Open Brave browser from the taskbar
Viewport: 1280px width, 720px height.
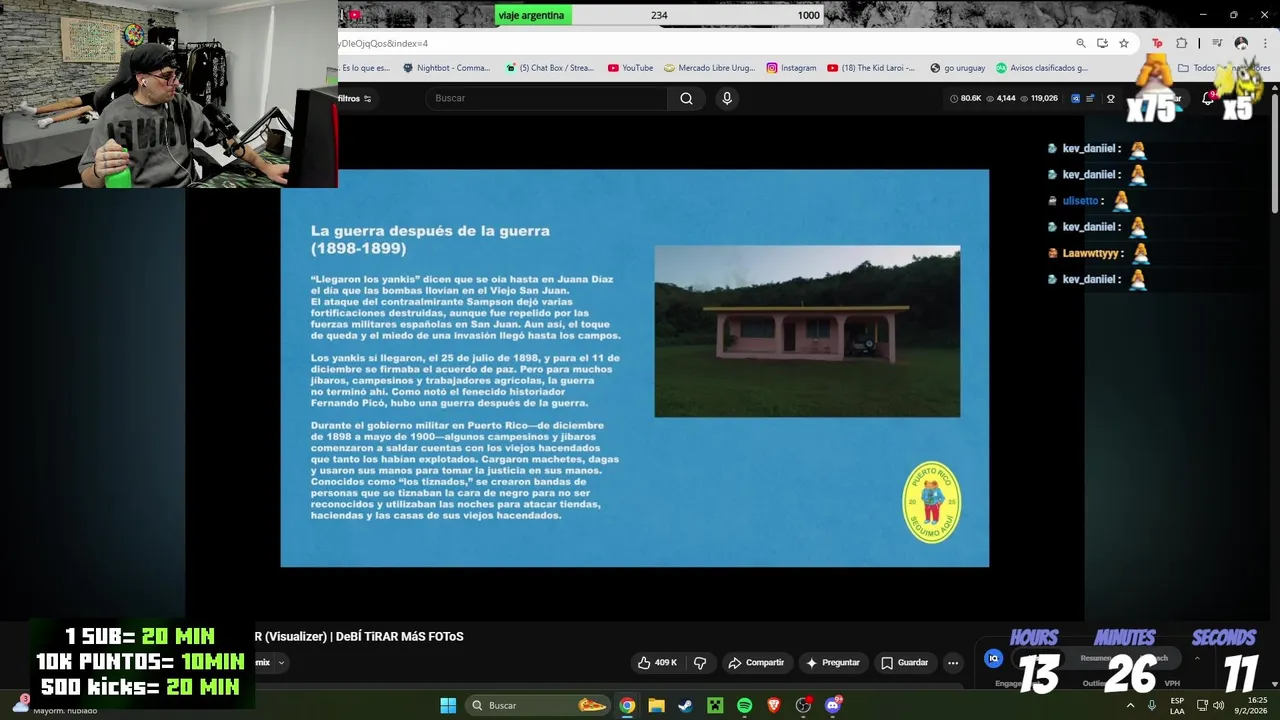[x=773, y=705]
